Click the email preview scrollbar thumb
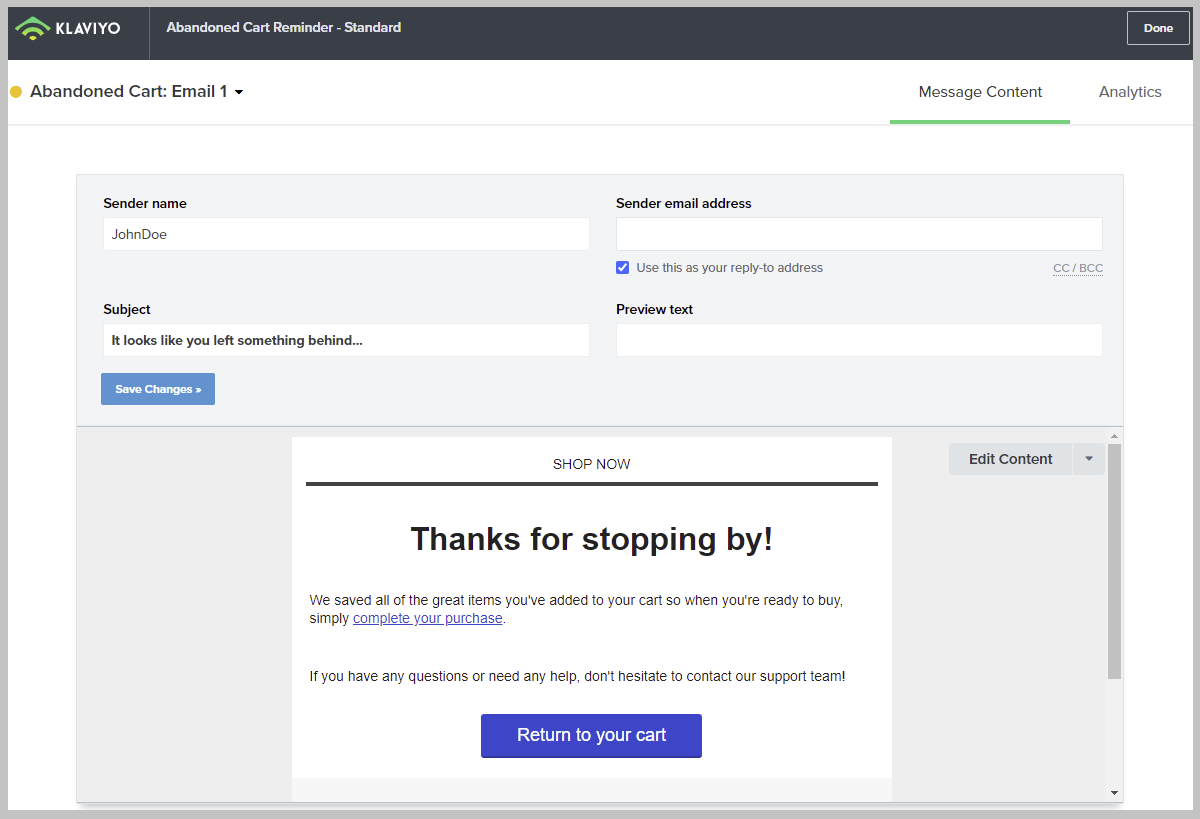The width and height of the screenshot is (1200, 819). (1114, 560)
